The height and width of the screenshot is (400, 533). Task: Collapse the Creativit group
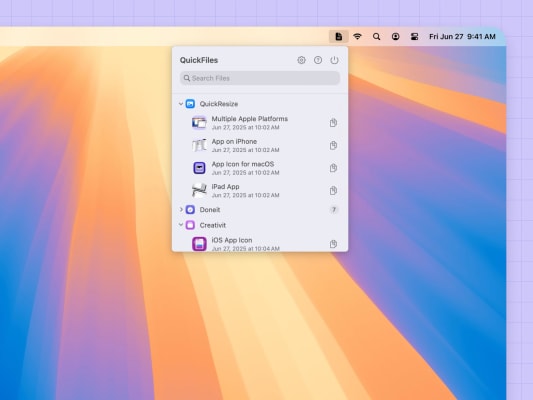[x=181, y=225]
